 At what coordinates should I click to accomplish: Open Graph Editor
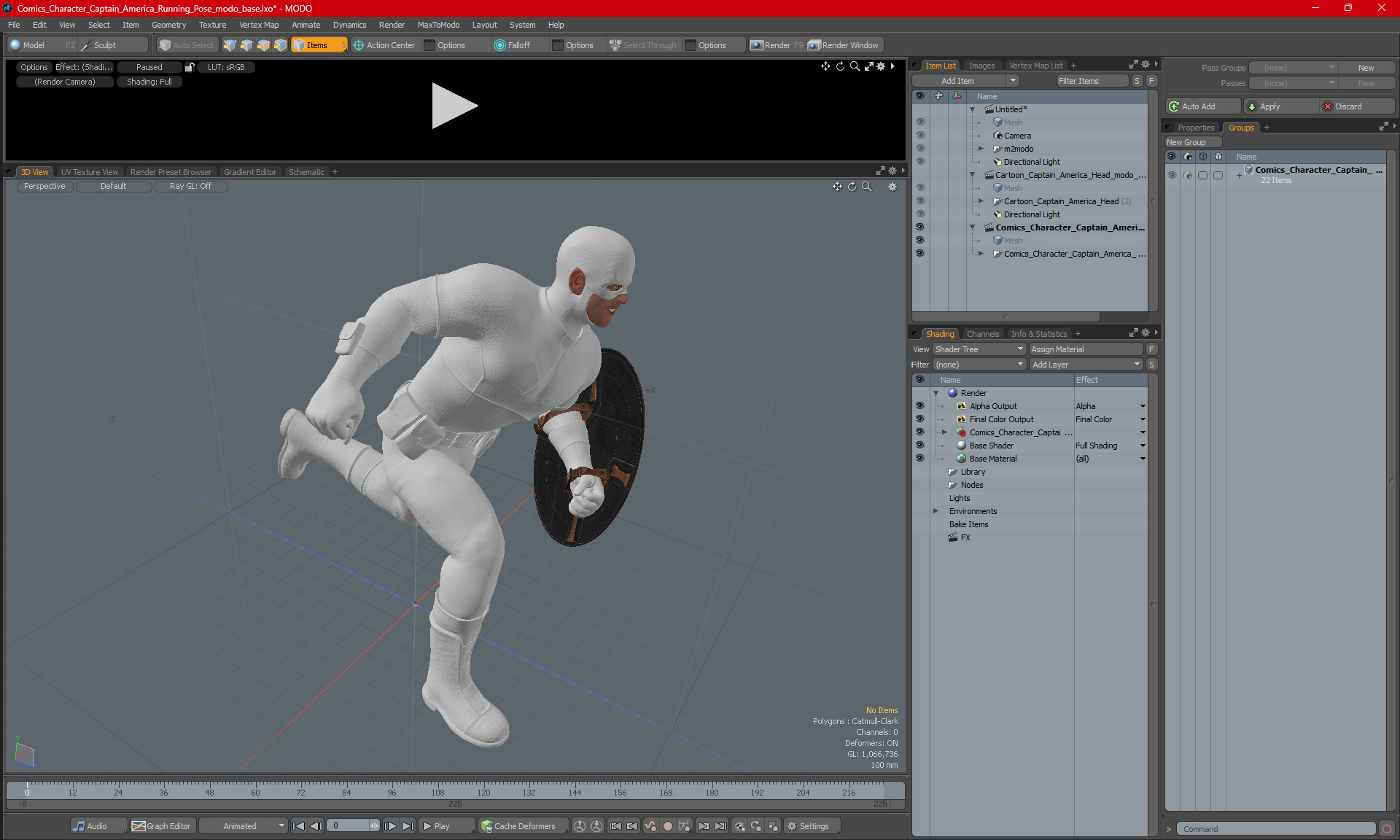point(161,826)
